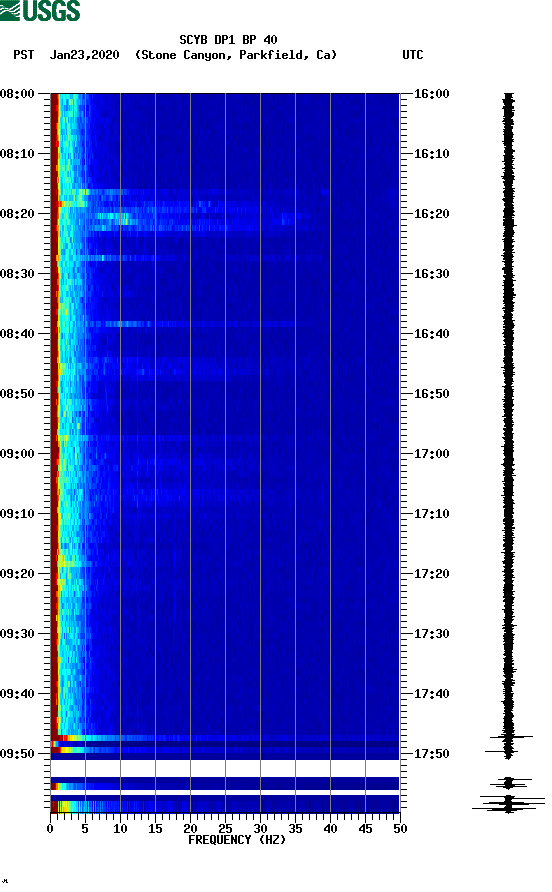This screenshot has width=552, height=892.
Task: Click the 08:40 PST time label
Action: tap(17, 334)
